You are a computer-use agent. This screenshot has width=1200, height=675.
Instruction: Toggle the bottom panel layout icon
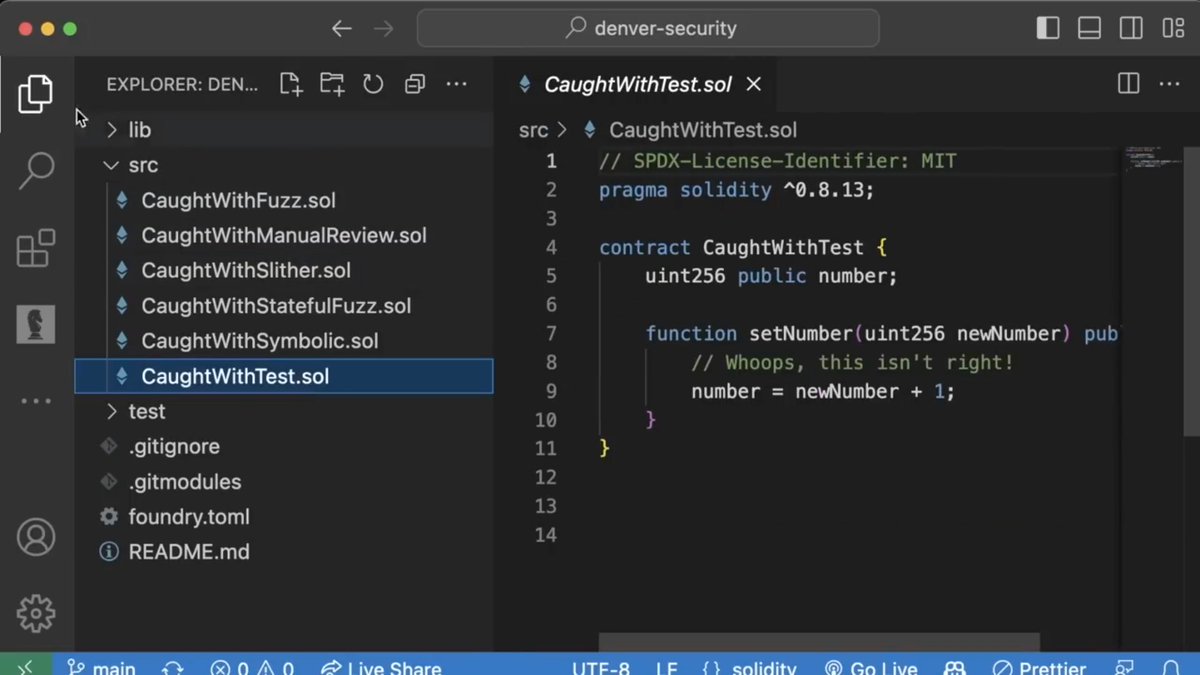tap(1090, 28)
